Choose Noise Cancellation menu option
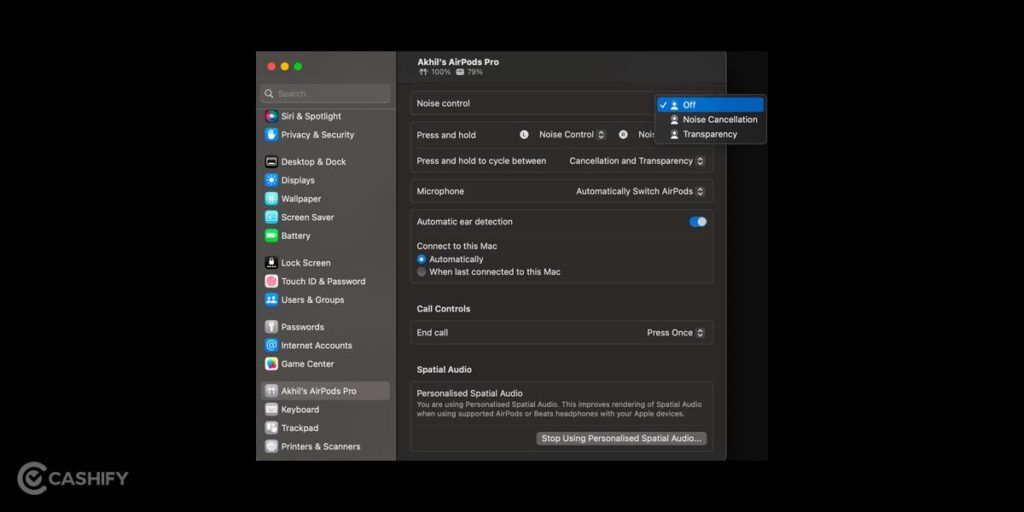 pos(711,120)
